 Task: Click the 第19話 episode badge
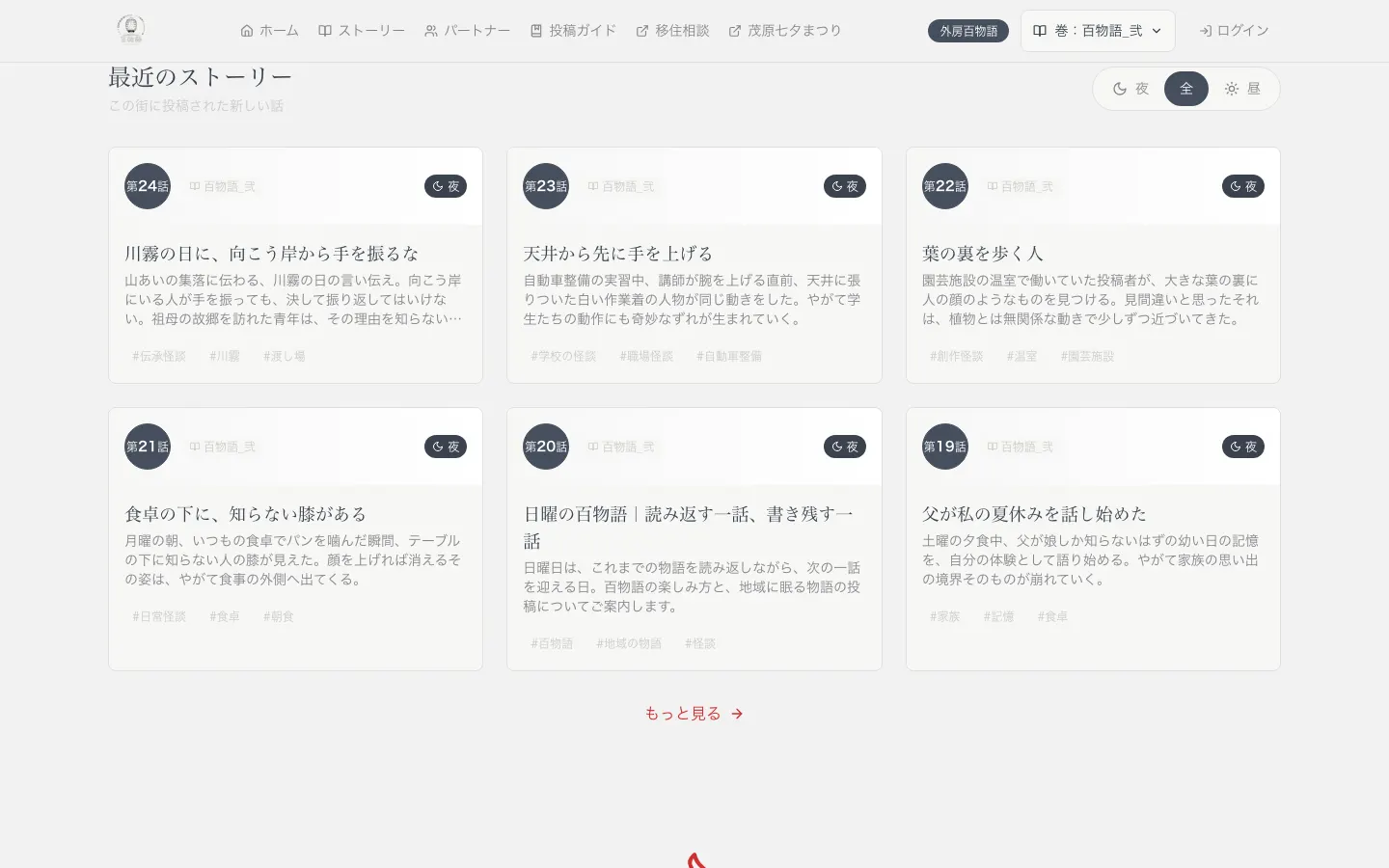[x=945, y=447]
